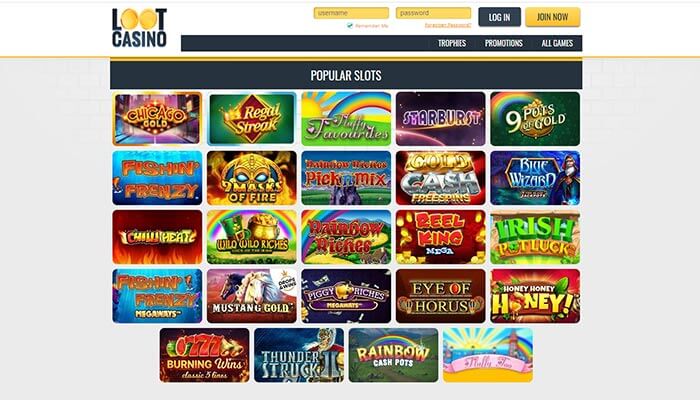Play the 9 Masks of Fire slot

coord(251,178)
